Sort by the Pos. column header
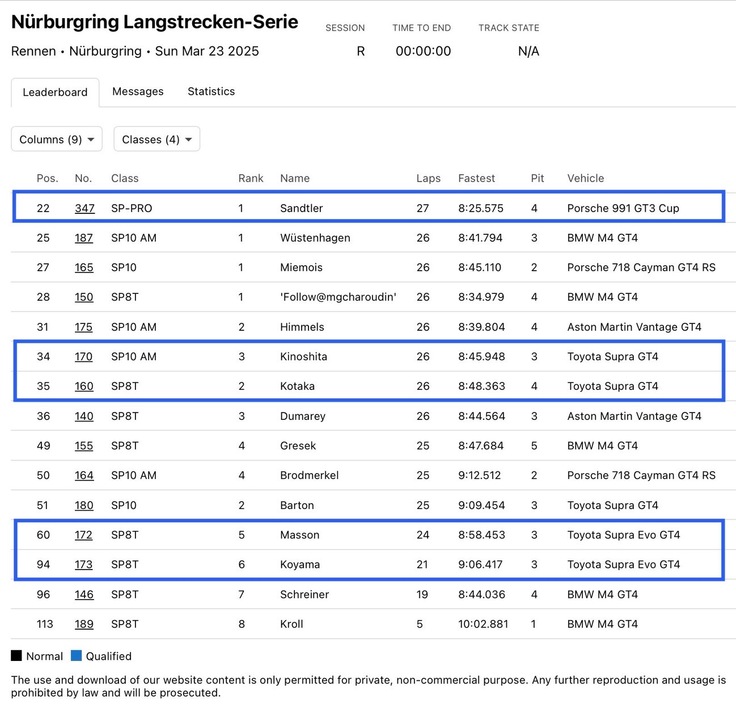Image resolution: width=736 pixels, height=716 pixels. [47, 178]
